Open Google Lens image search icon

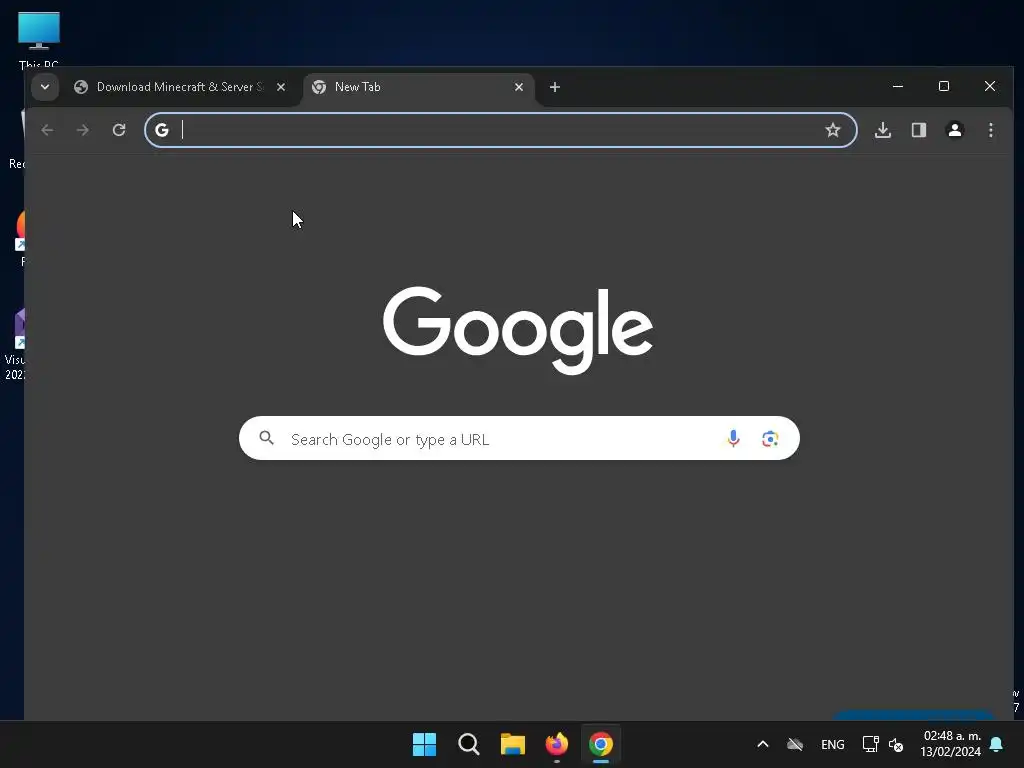770,439
